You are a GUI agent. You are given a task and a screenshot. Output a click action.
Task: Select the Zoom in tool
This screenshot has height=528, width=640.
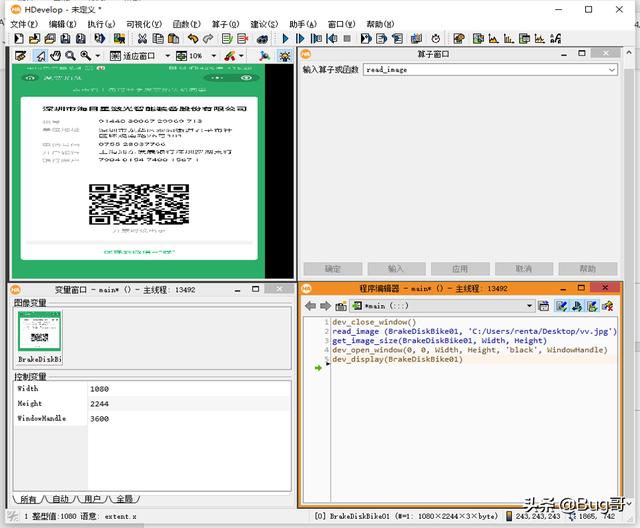tap(86, 55)
